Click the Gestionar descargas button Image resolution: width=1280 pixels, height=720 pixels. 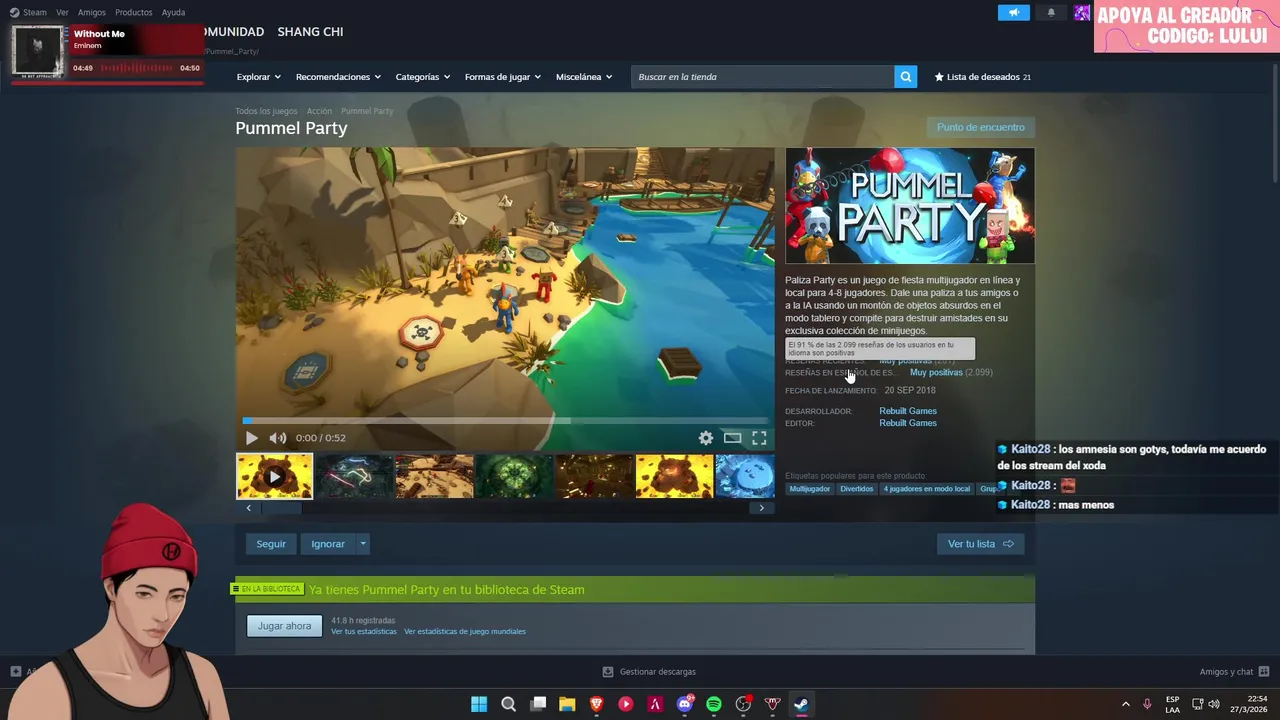point(649,672)
